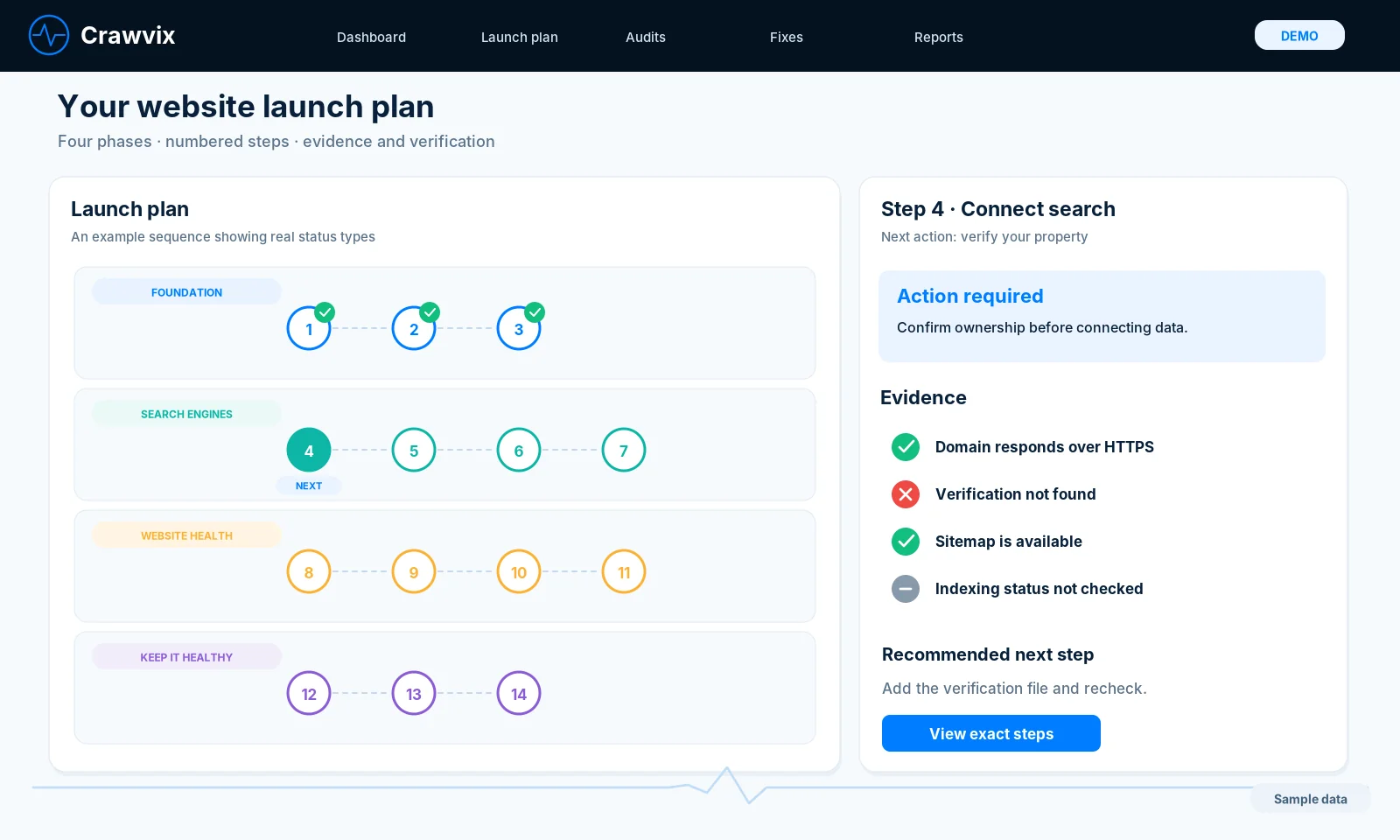Click the NEXT badge under step 4
Screen dimensions: 1400x840
309,486
